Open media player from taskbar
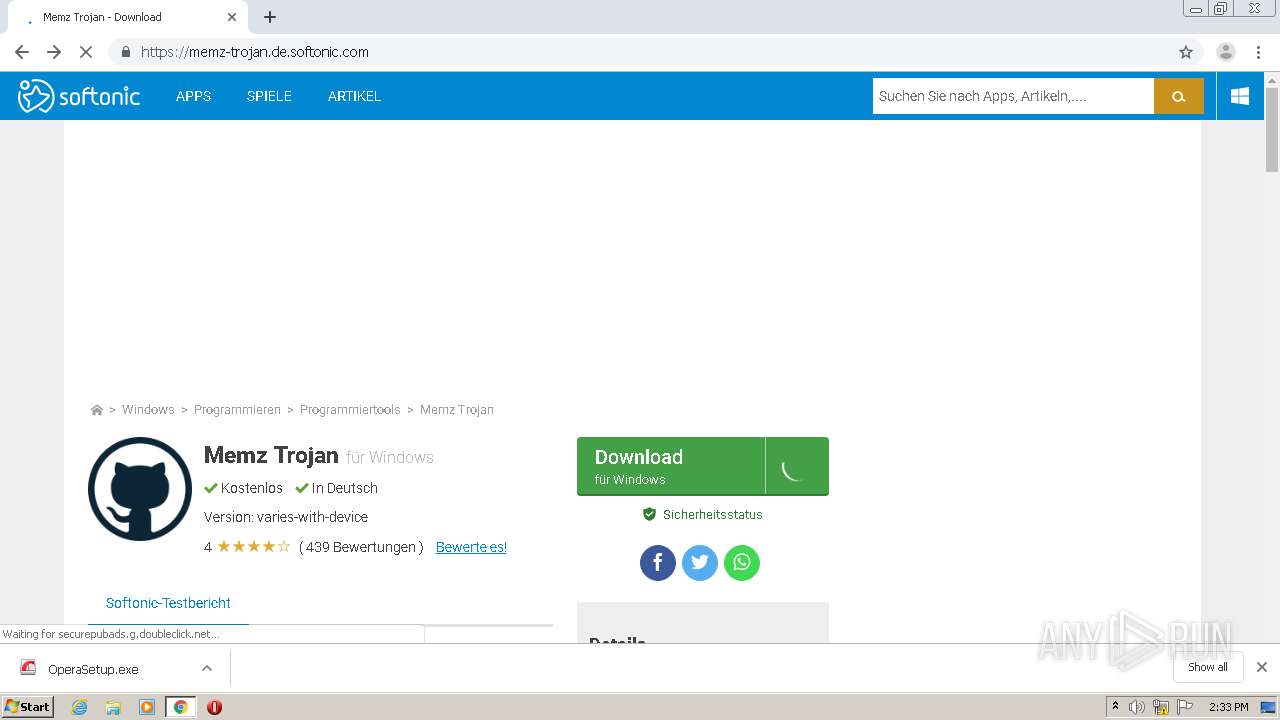 147,707
